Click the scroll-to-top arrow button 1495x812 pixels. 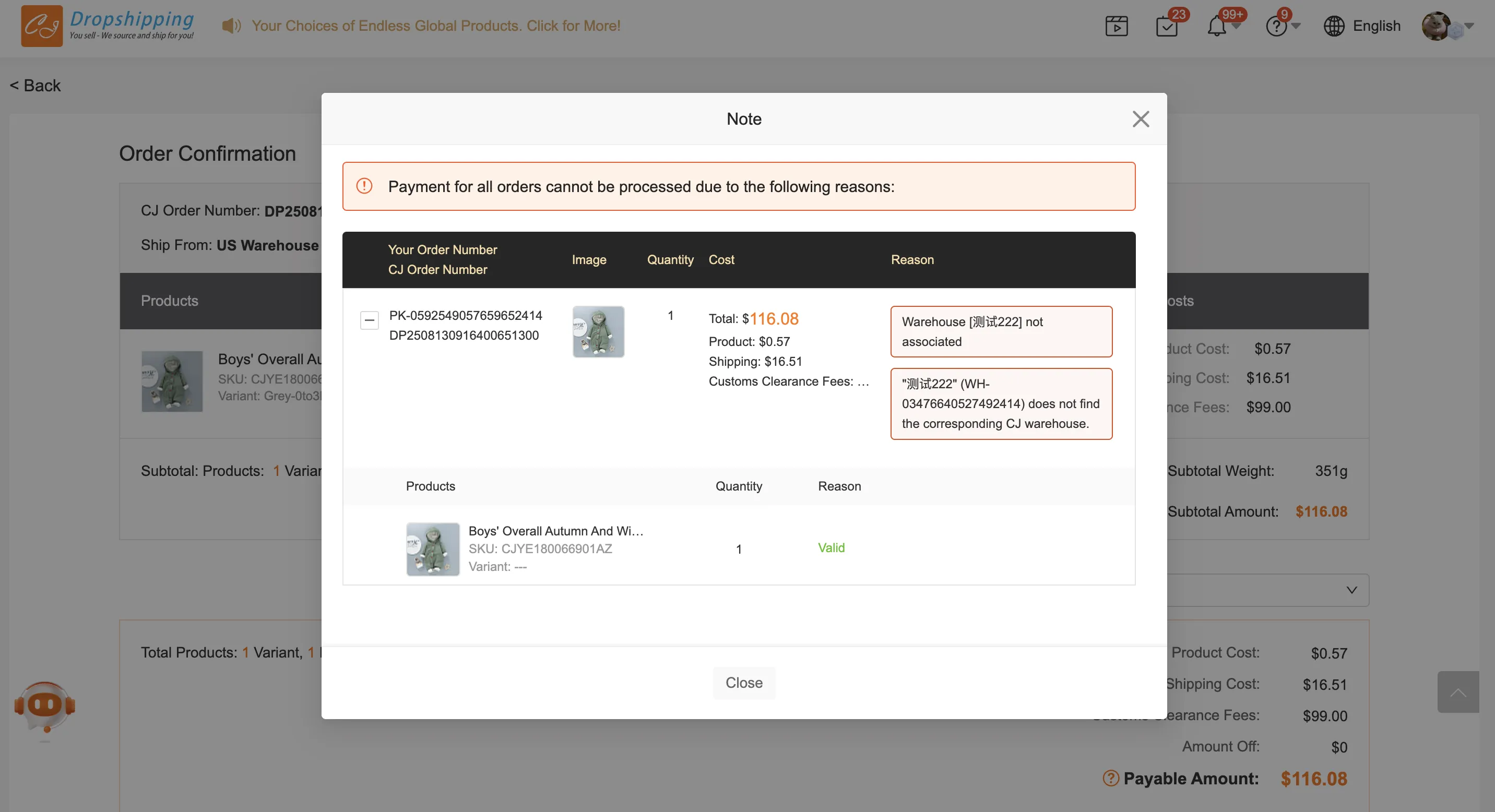[1457, 692]
